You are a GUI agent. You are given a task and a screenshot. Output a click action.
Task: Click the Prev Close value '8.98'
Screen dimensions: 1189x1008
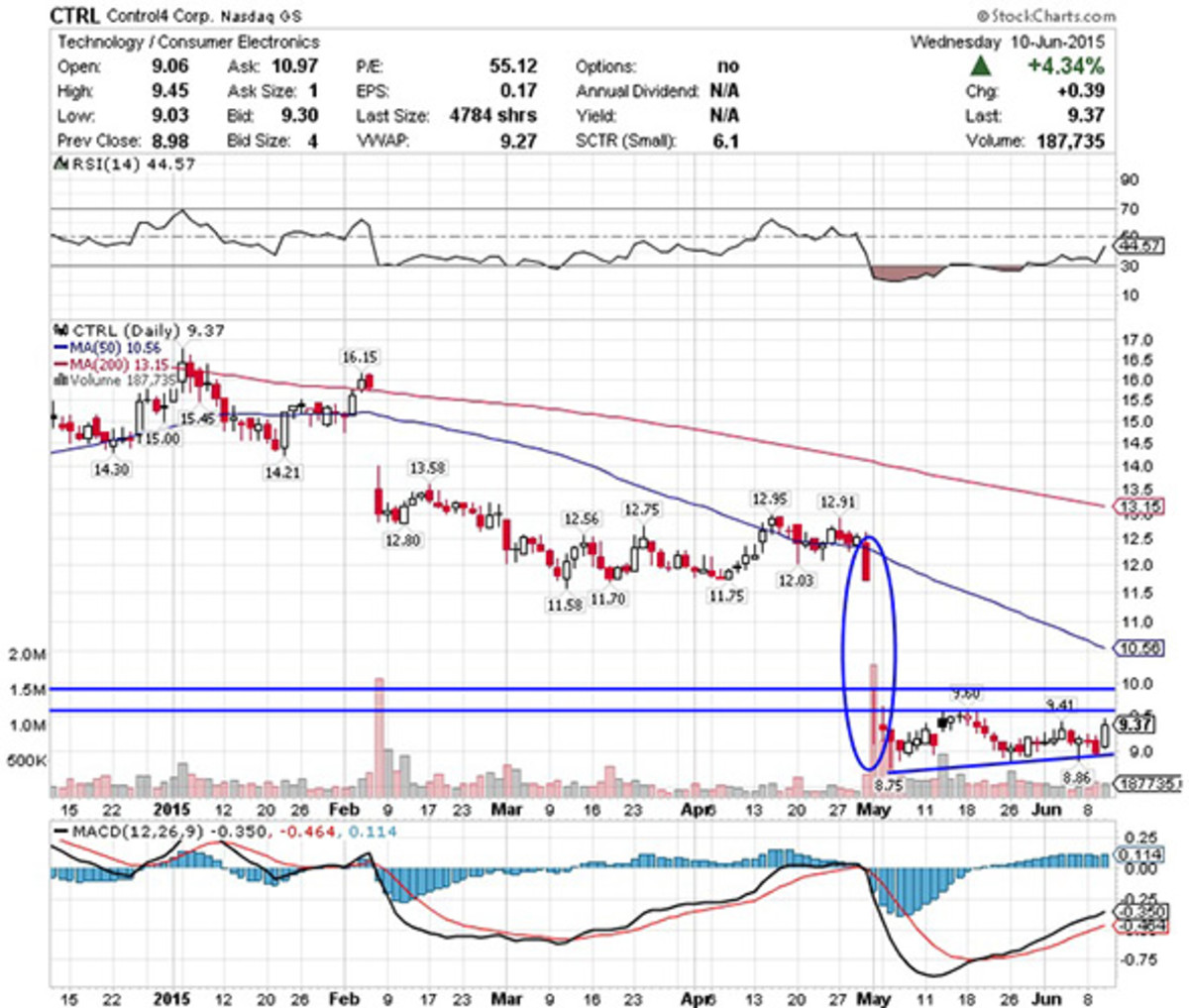170,141
